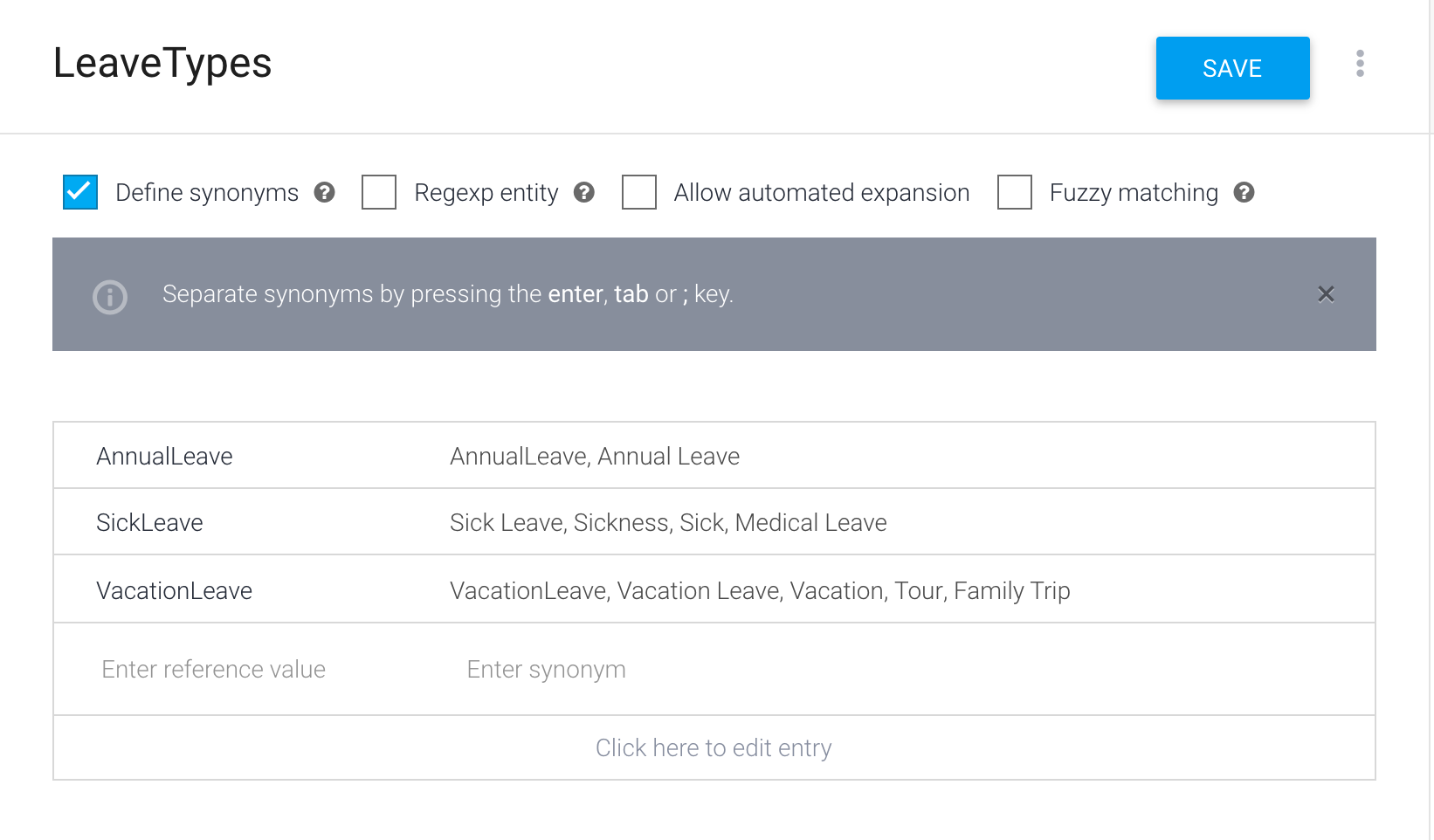Save the LeaveTypes entity
This screenshot has height=840, width=1434.
coord(1232,68)
